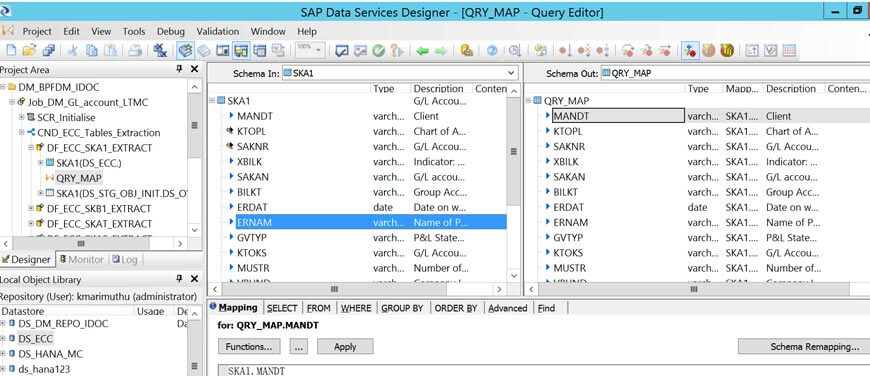Click the Validate All Objects icon
This screenshot has height=376, width=870.
pyautogui.click(x=361, y=50)
